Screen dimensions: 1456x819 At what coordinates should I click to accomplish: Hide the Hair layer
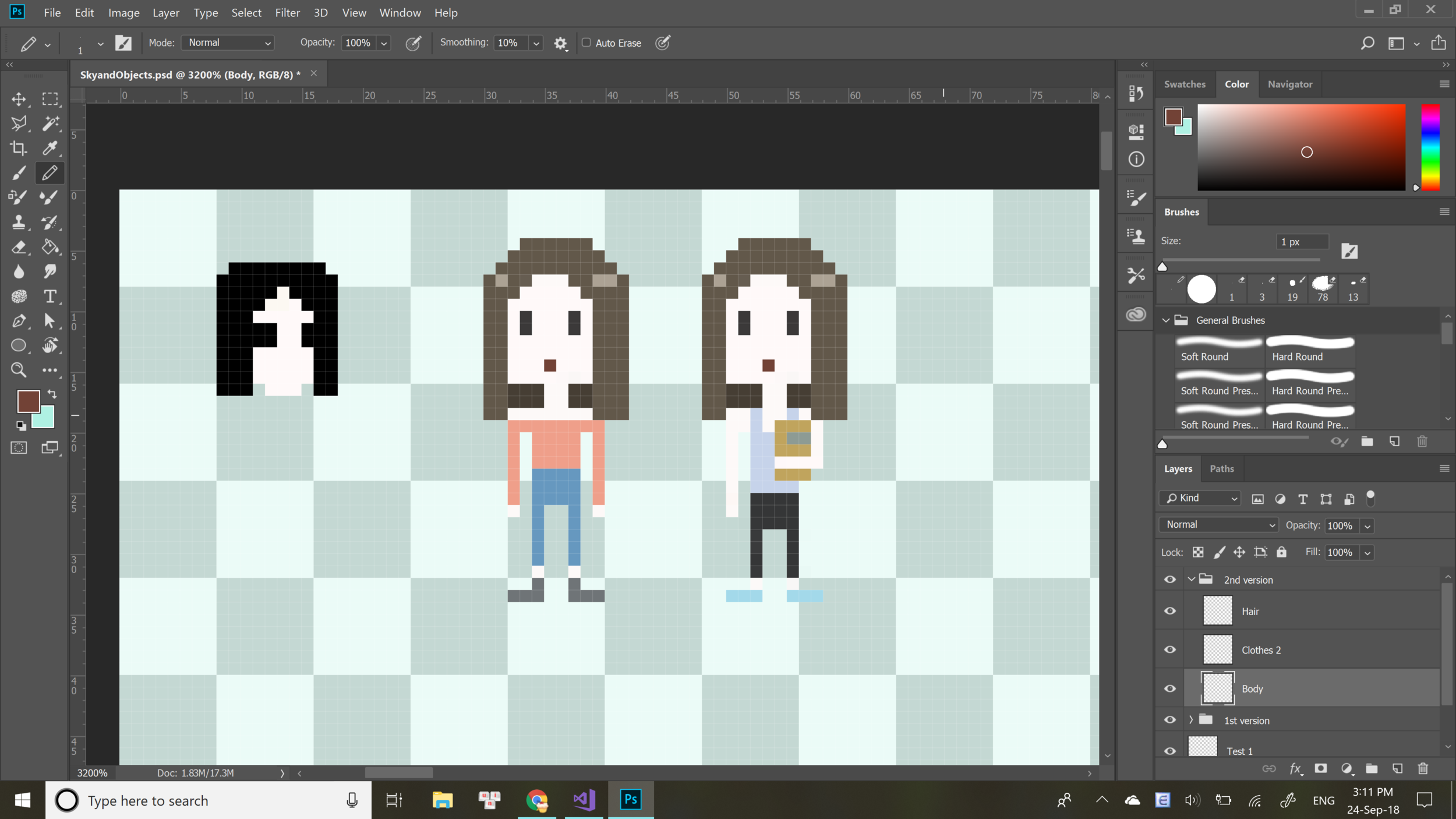click(x=1170, y=611)
